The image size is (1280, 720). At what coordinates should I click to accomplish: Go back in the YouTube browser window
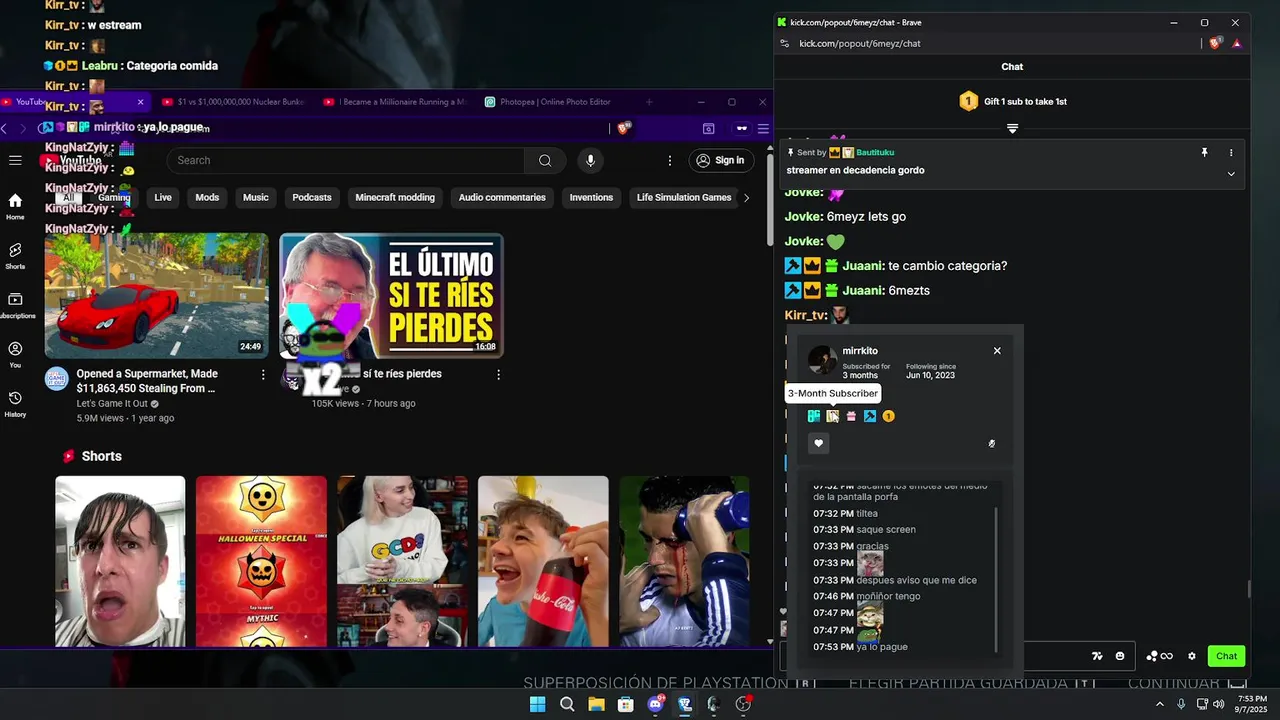pos(4,128)
